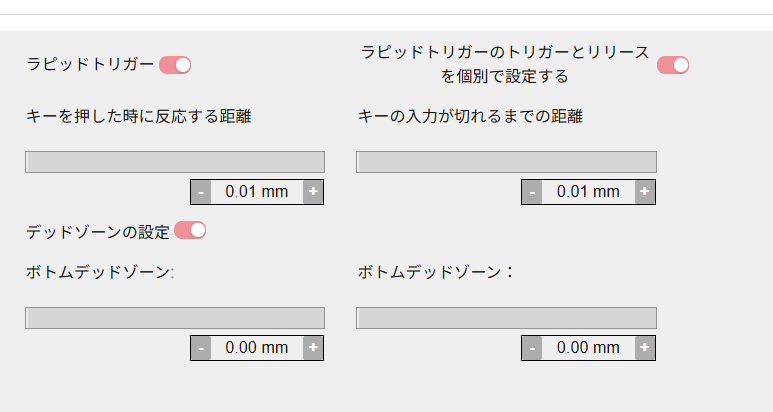
Task: Increase the right ボトムデッドゾーン value
Action: [x=645, y=348]
